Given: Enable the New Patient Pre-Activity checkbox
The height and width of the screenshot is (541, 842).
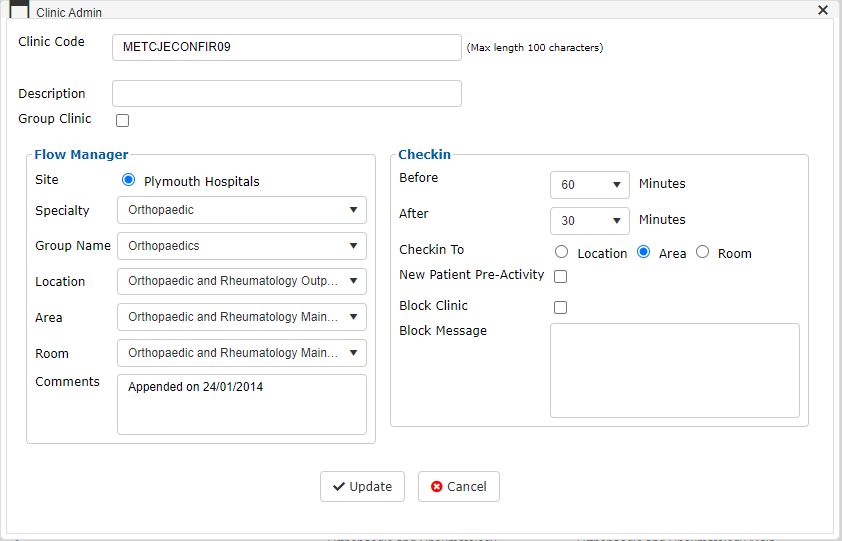Looking at the screenshot, I should (561, 276).
